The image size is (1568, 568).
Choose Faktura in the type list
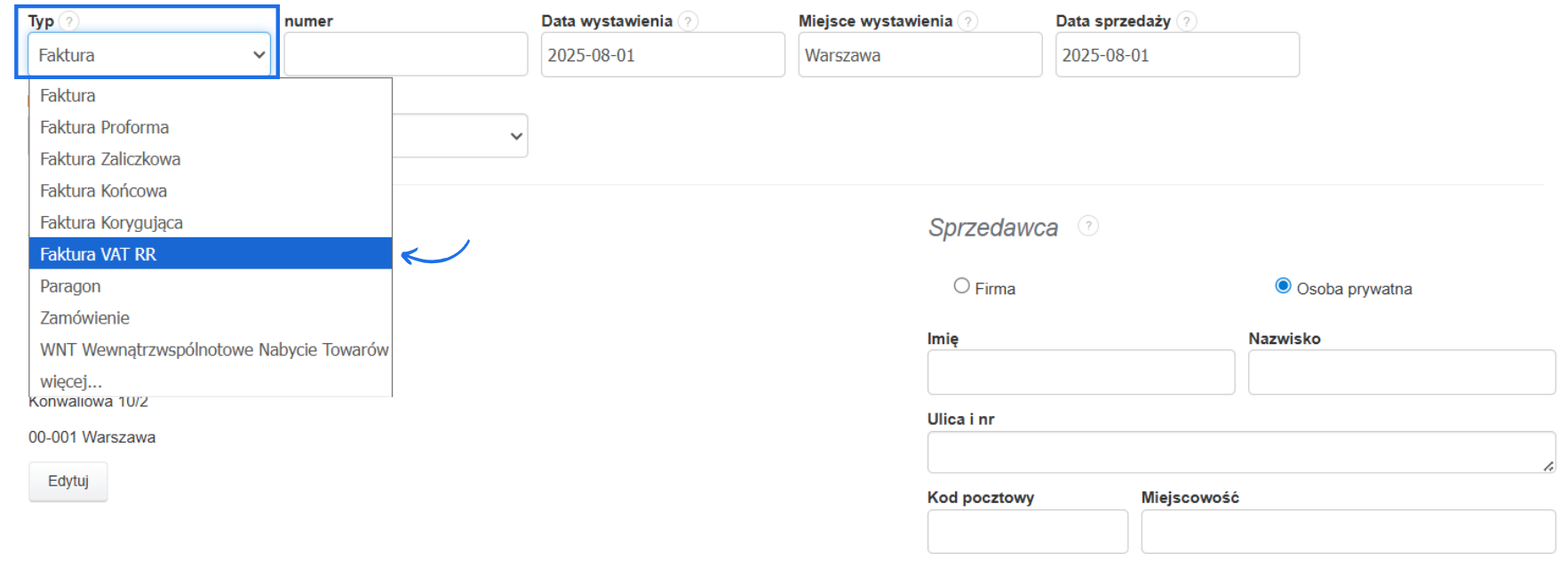pos(211,95)
